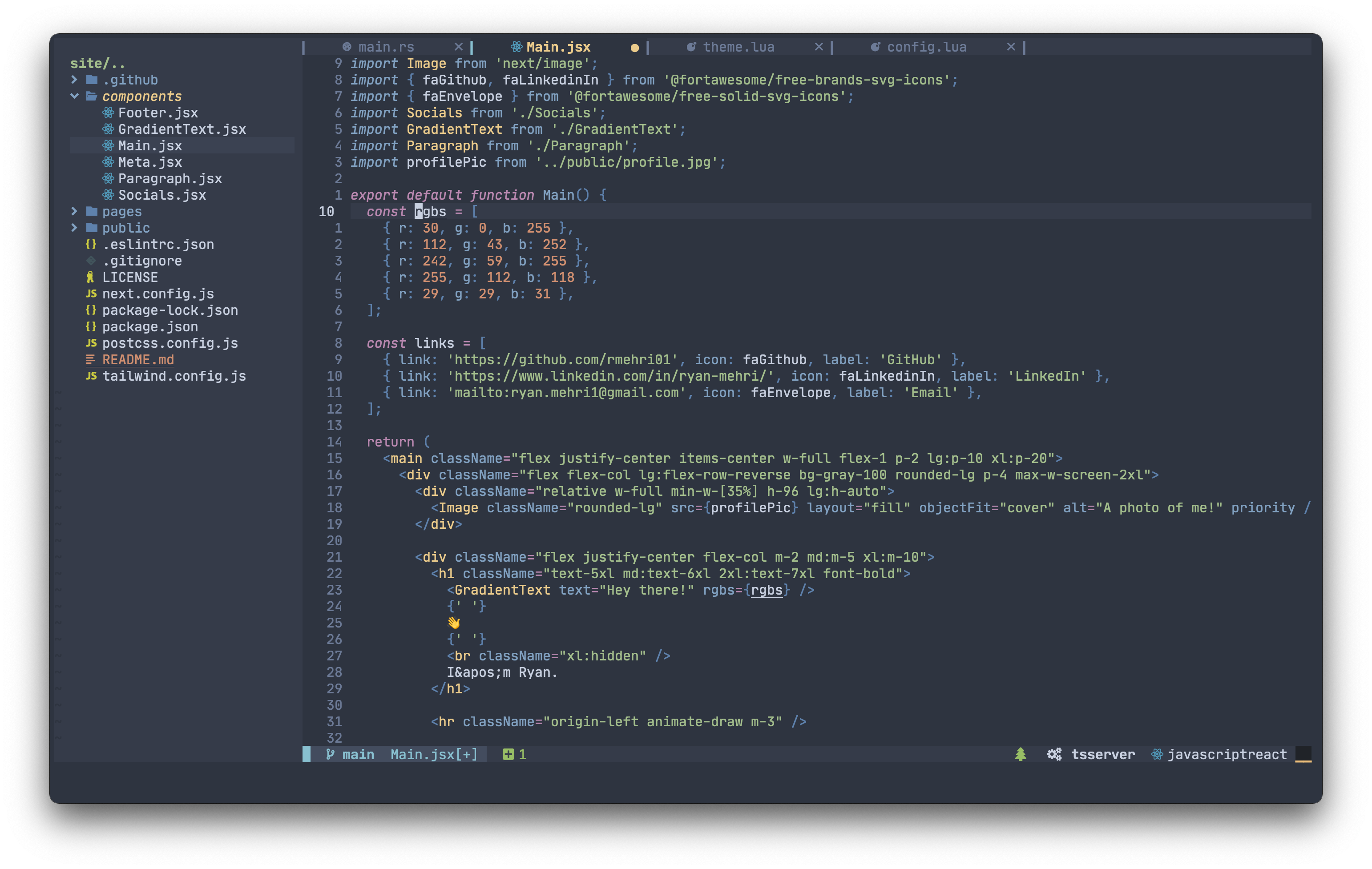Click the React filetype icon beside javascriptreact
1372x869 pixels.
point(1157,755)
